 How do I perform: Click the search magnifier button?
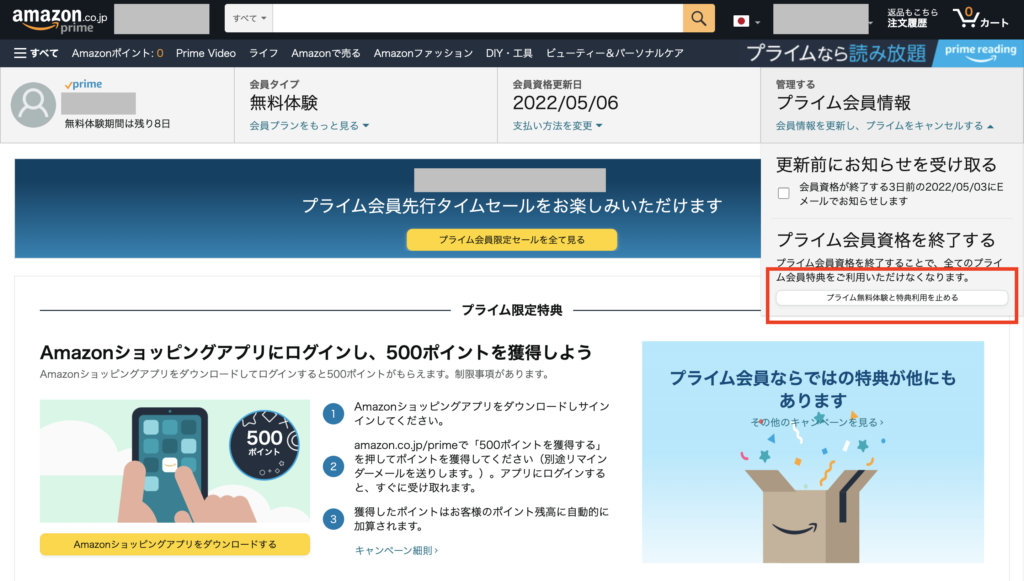click(x=698, y=18)
